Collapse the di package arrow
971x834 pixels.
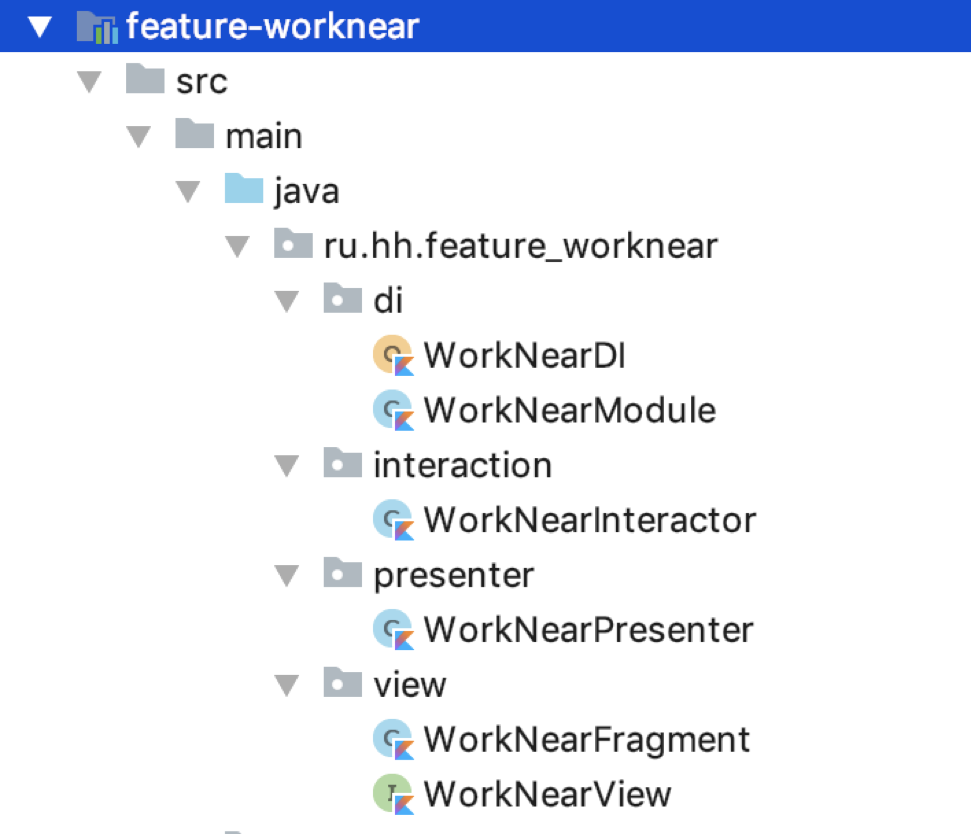(287, 300)
